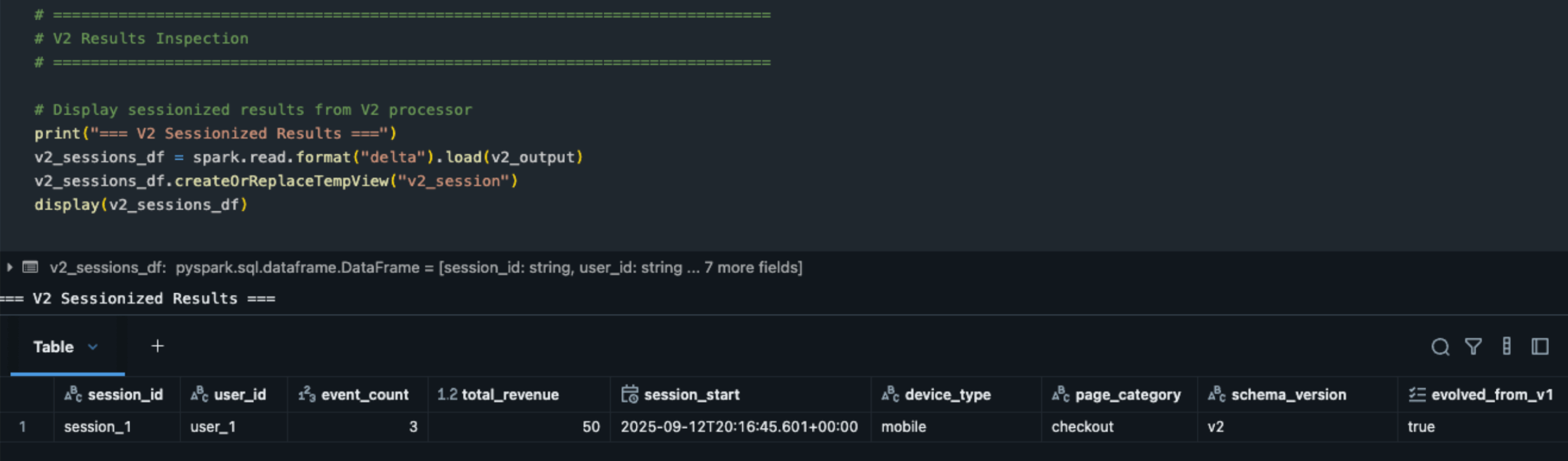1568x461 pixels.
Task: Select the schema_version column header
Action: tap(1288, 395)
